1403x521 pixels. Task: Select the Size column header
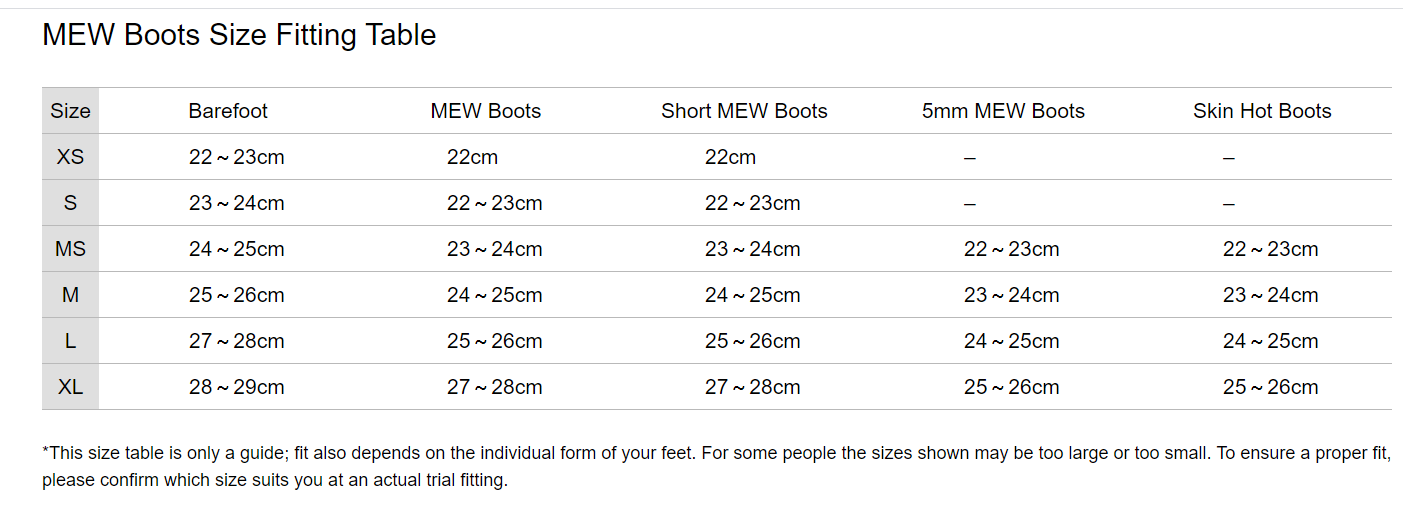70,111
